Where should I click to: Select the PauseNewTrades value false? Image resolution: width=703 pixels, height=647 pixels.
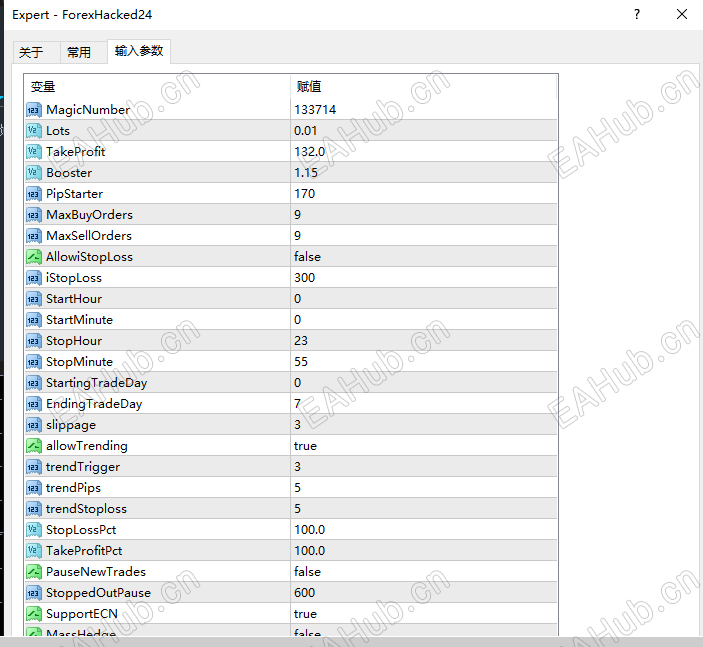click(307, 572)
